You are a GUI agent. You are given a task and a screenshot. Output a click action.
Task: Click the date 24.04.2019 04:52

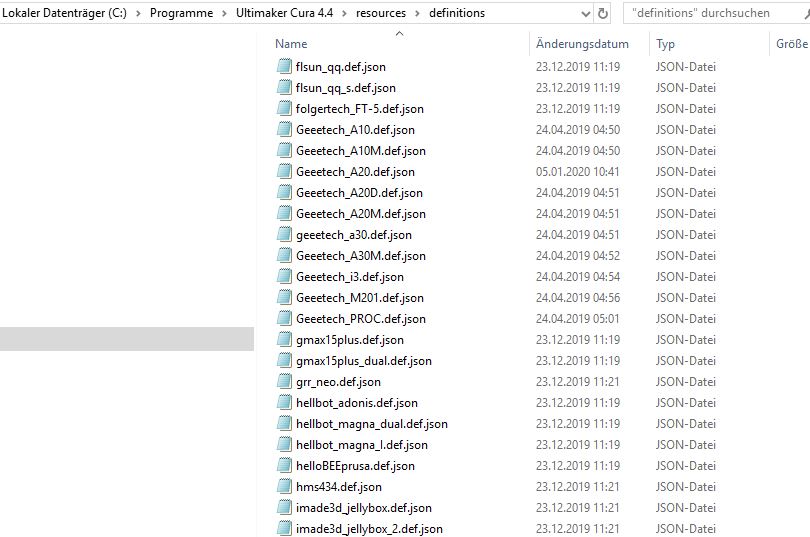pyautogui.click(x=577, y=256)
